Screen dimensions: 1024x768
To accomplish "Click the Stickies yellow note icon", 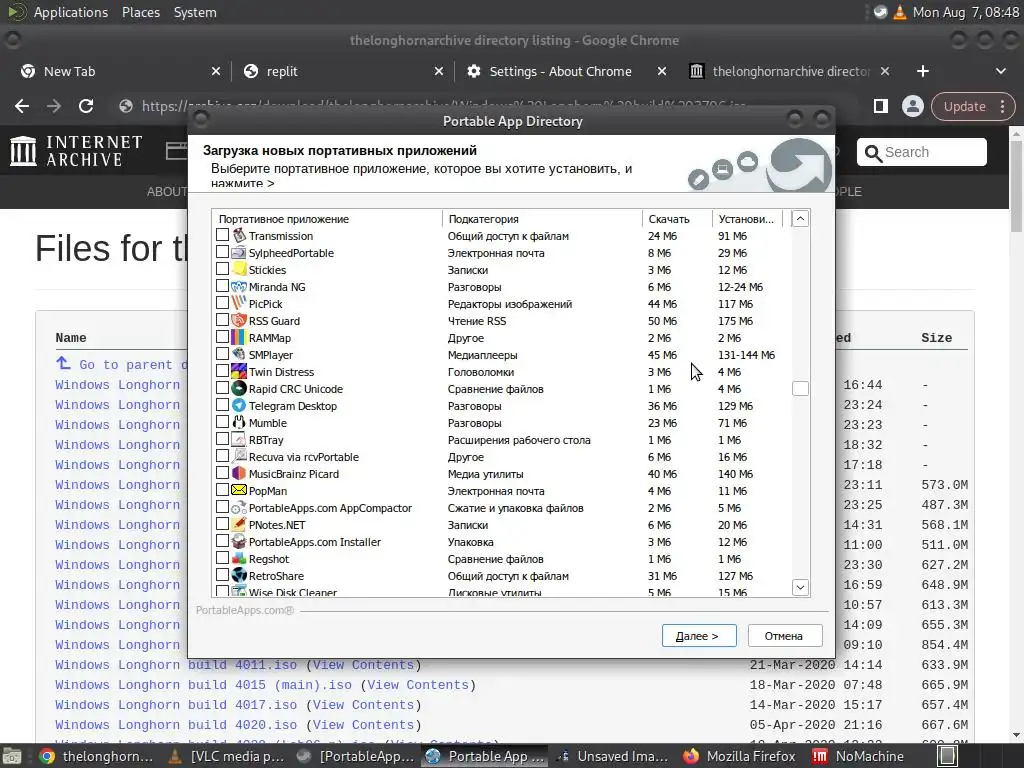I will pos(239,270).
